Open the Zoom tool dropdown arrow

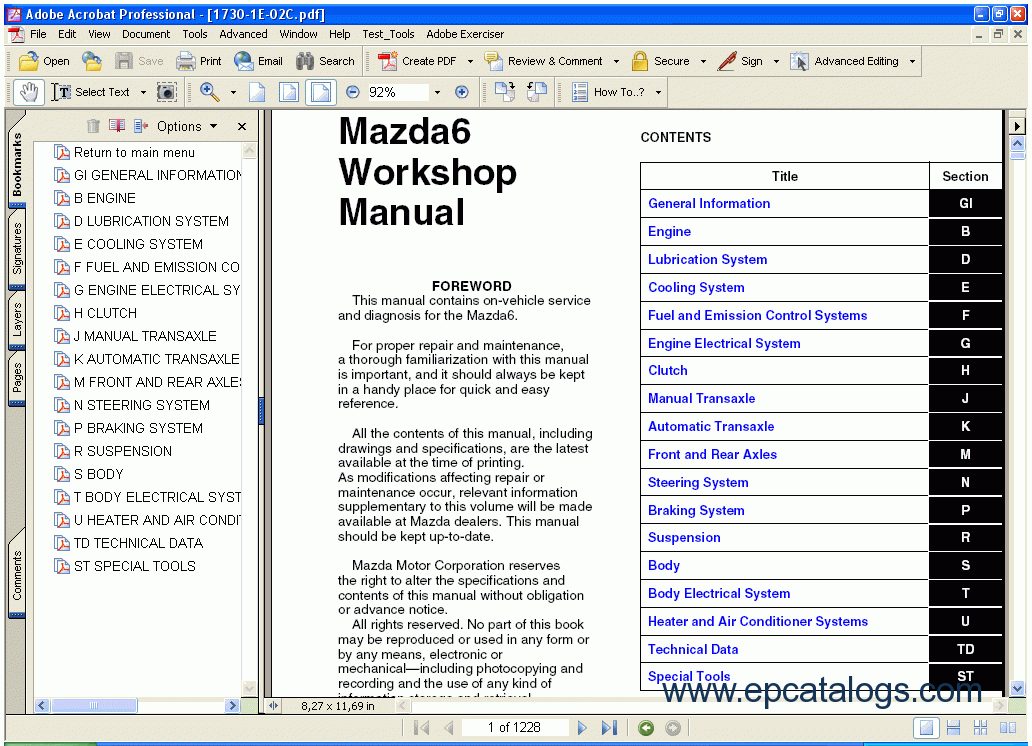click(x=233, y=92)
